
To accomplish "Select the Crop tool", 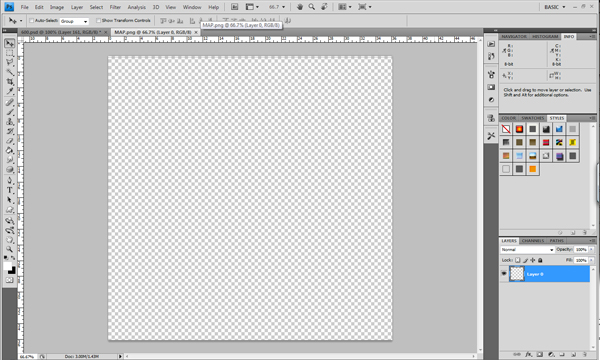I will click(x=10, y=81).
